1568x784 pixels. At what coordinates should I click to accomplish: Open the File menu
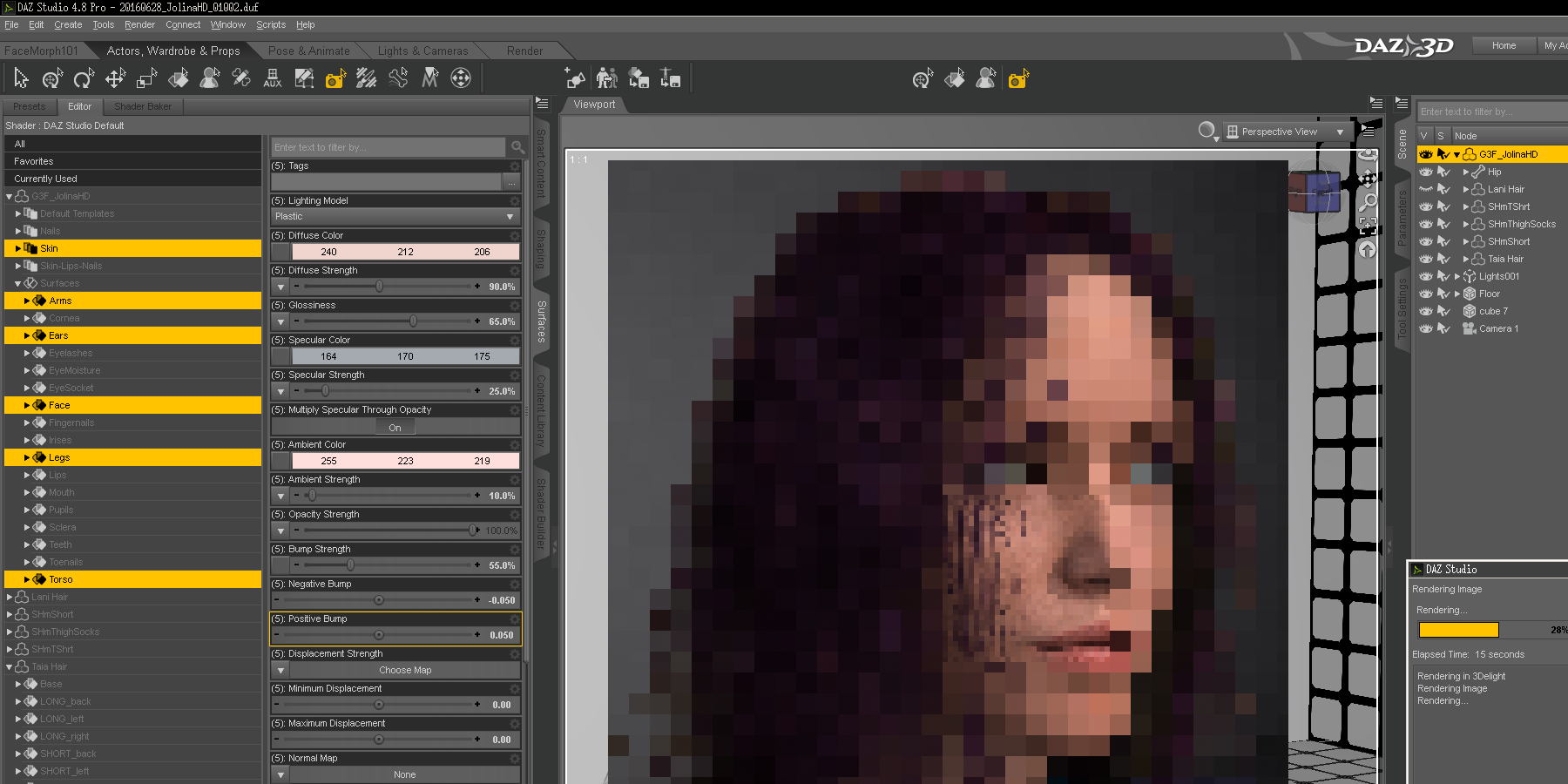[x=11, y=24]
